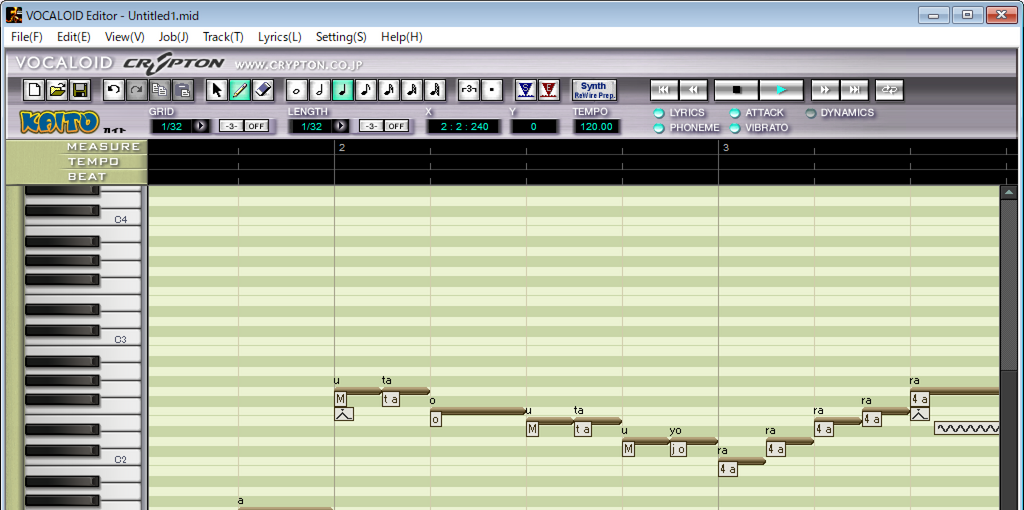Select the vibrato wave bar in piano roll
1024x510 pixels.
click(967, 428)
